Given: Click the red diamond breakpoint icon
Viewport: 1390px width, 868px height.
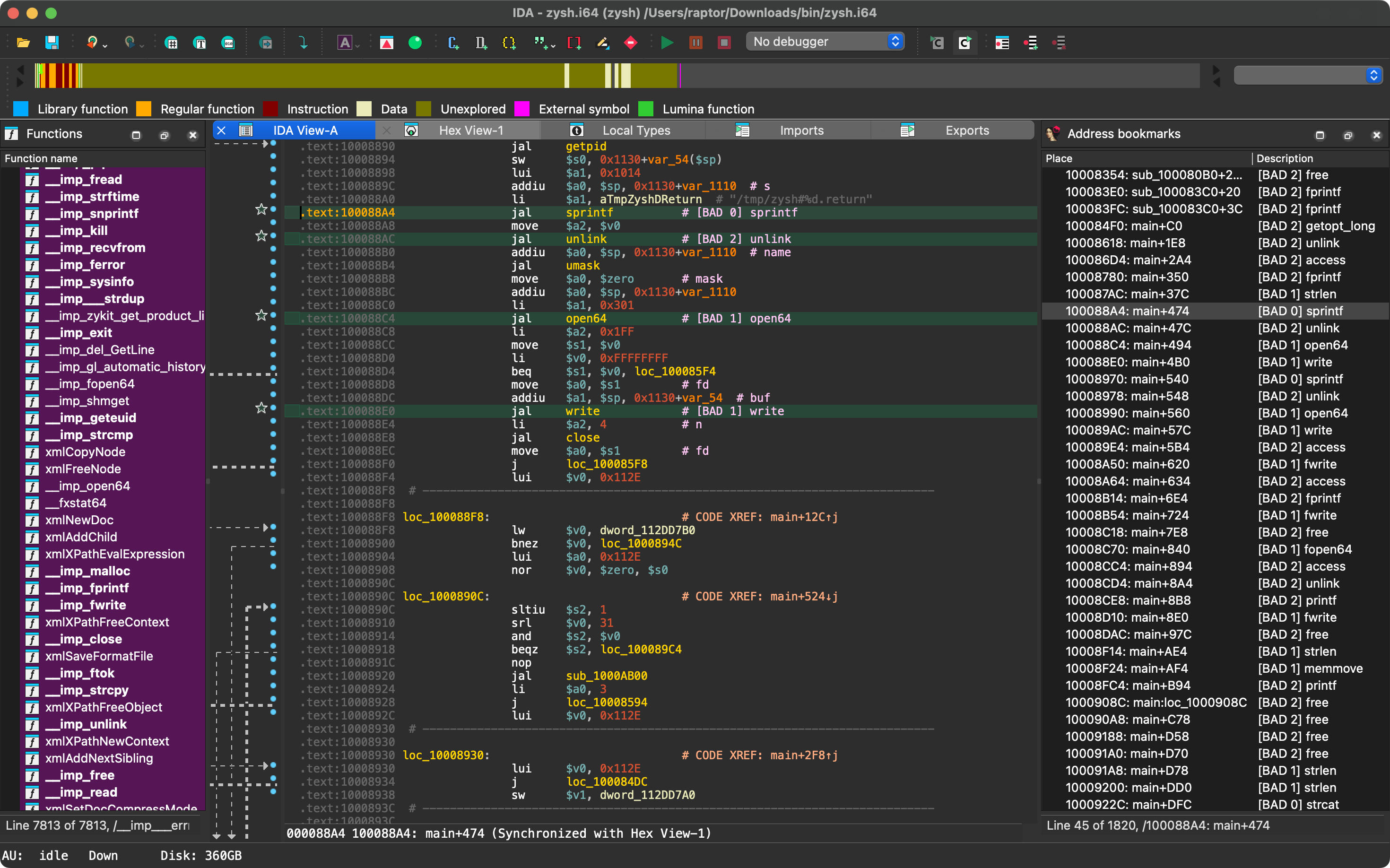Looking at the screenshot, I should [630, 43].
